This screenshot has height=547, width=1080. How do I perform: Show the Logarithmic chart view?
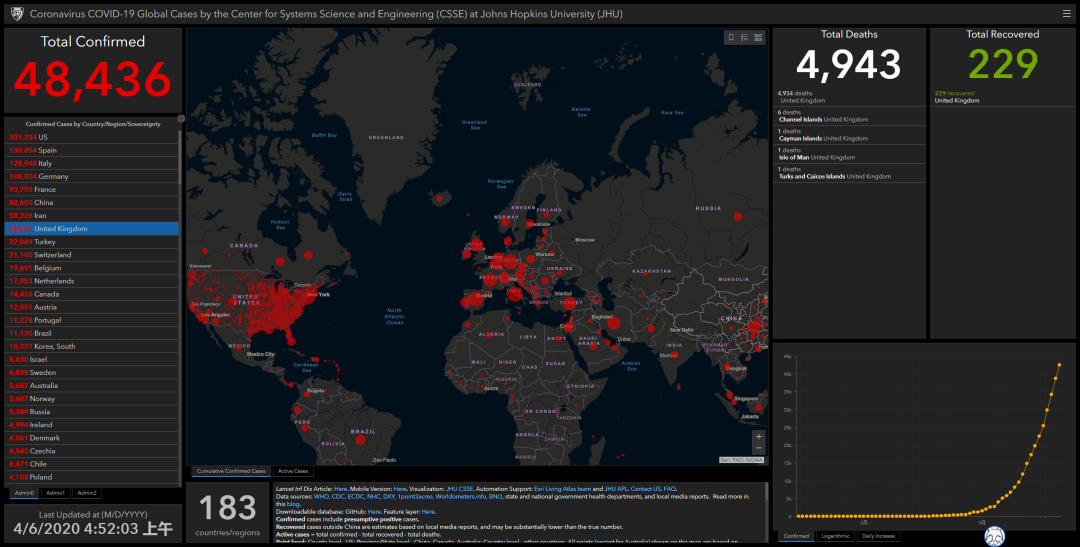[835, 536]
